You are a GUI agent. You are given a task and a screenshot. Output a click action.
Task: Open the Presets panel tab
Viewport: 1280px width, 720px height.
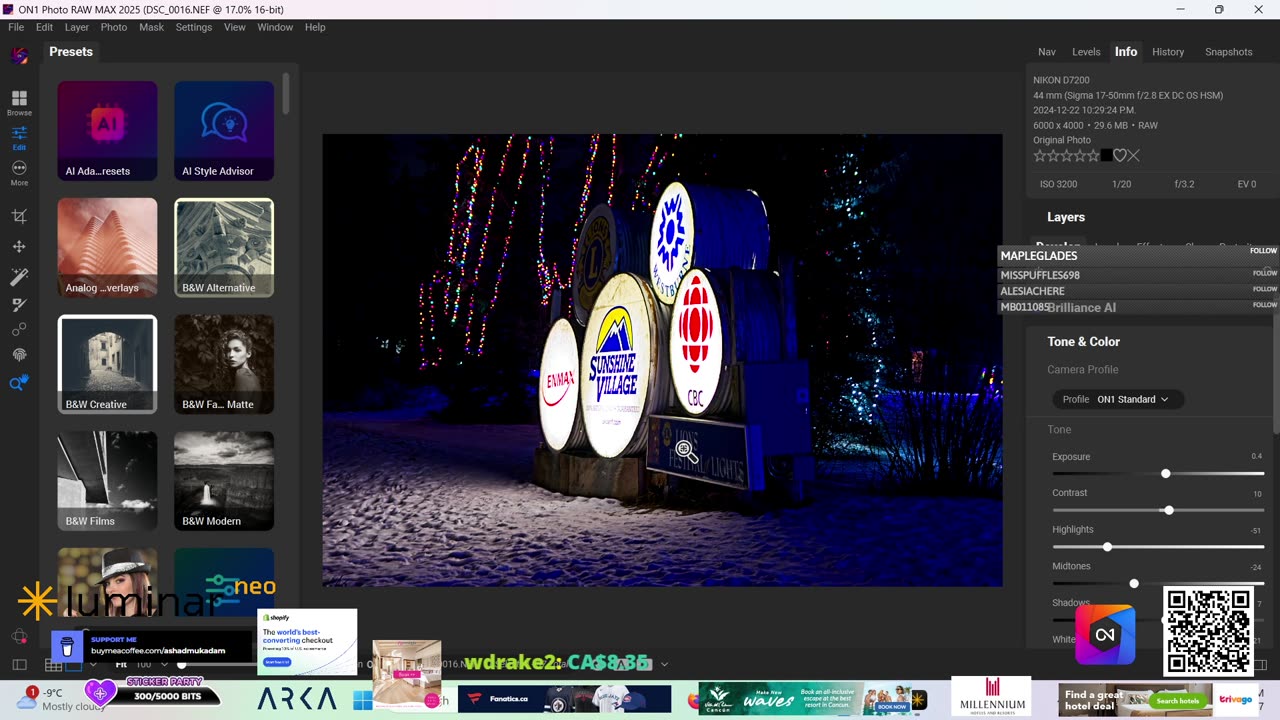pyautogui.click(x=71, y=52)
